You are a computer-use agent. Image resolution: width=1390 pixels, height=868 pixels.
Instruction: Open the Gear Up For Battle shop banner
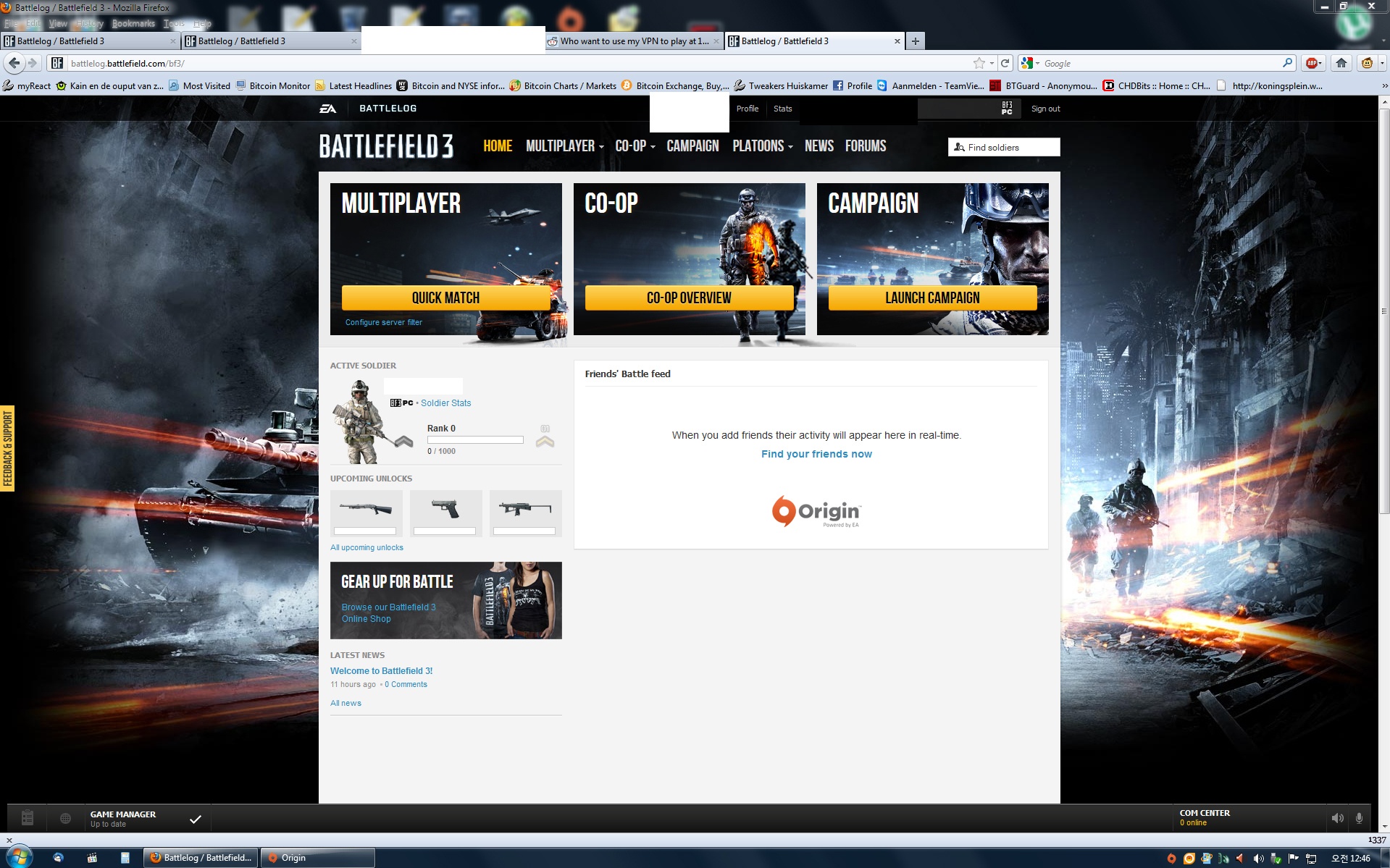pyautogui.click(x=446, y=600)
